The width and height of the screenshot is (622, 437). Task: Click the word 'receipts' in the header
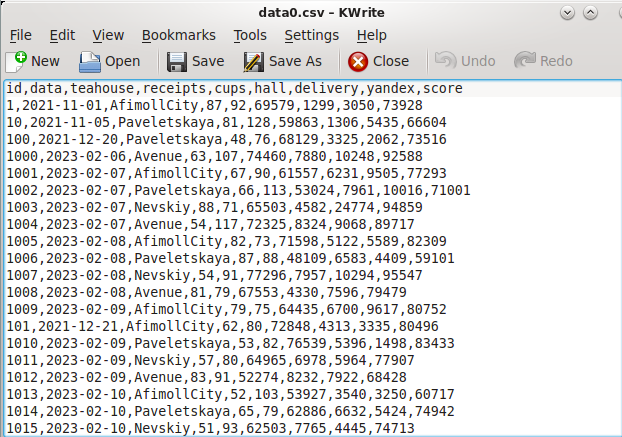point(175,88)
